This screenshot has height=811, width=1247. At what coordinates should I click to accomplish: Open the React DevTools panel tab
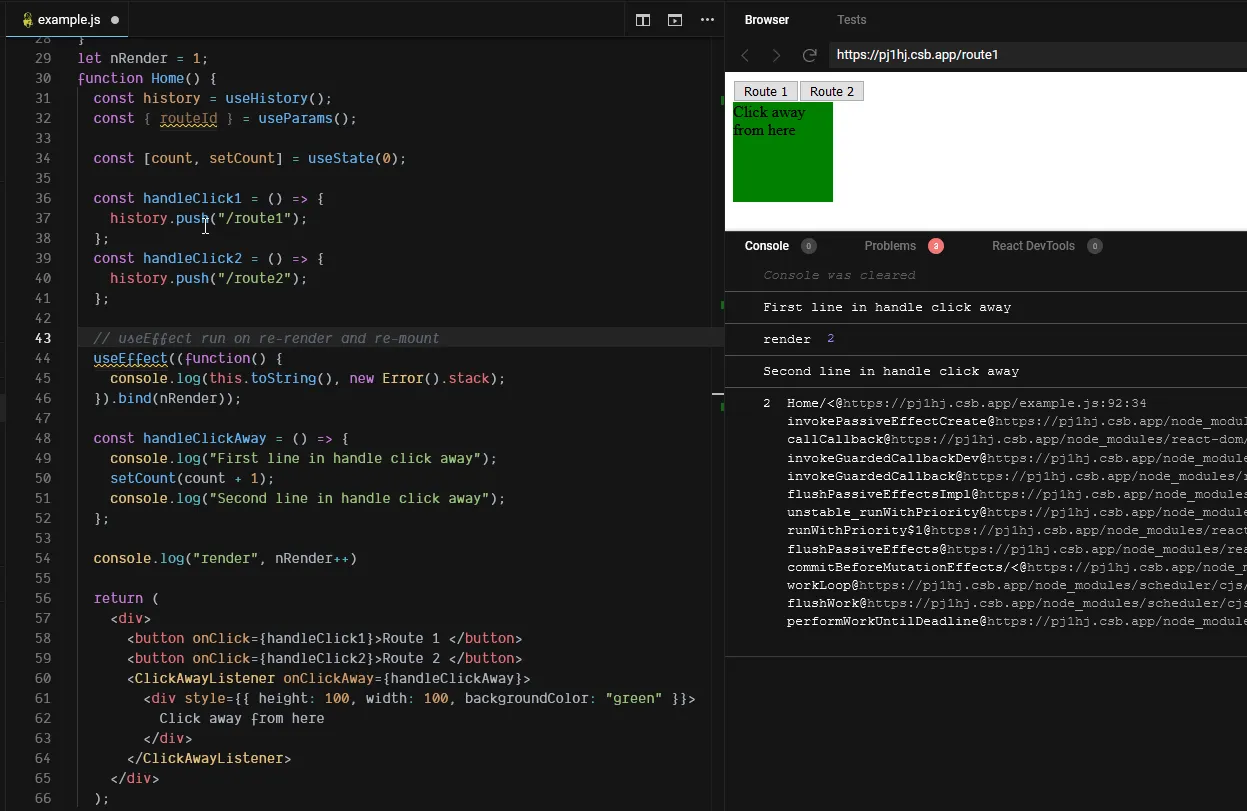click(x=1033, y=246)
